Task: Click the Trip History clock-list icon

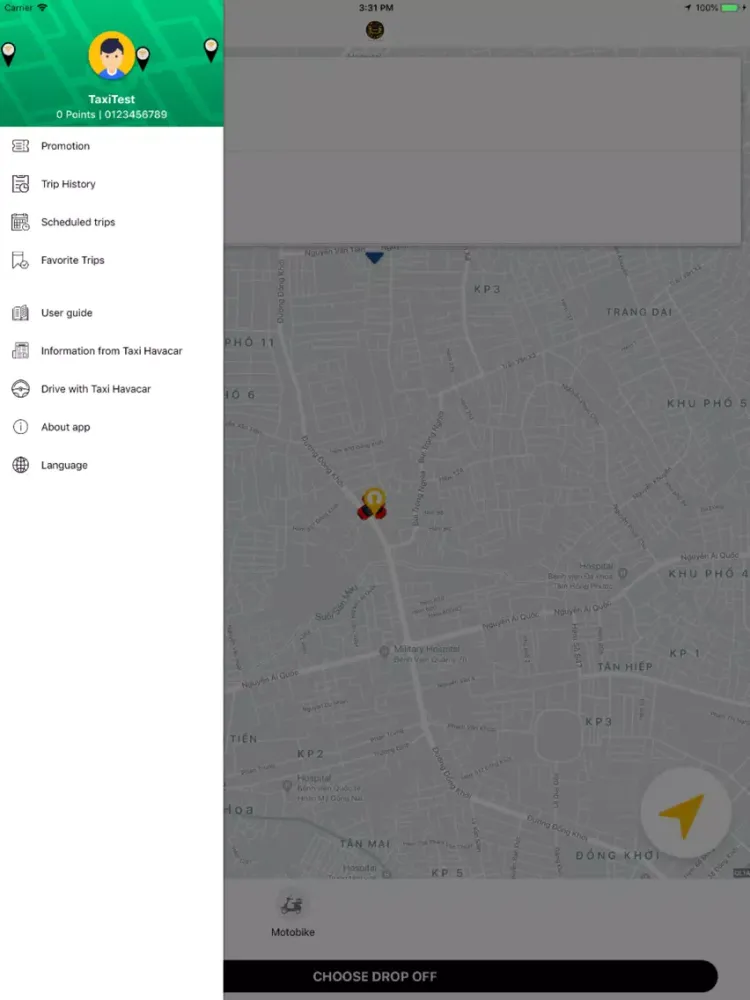Action: [x=20, y=184]
